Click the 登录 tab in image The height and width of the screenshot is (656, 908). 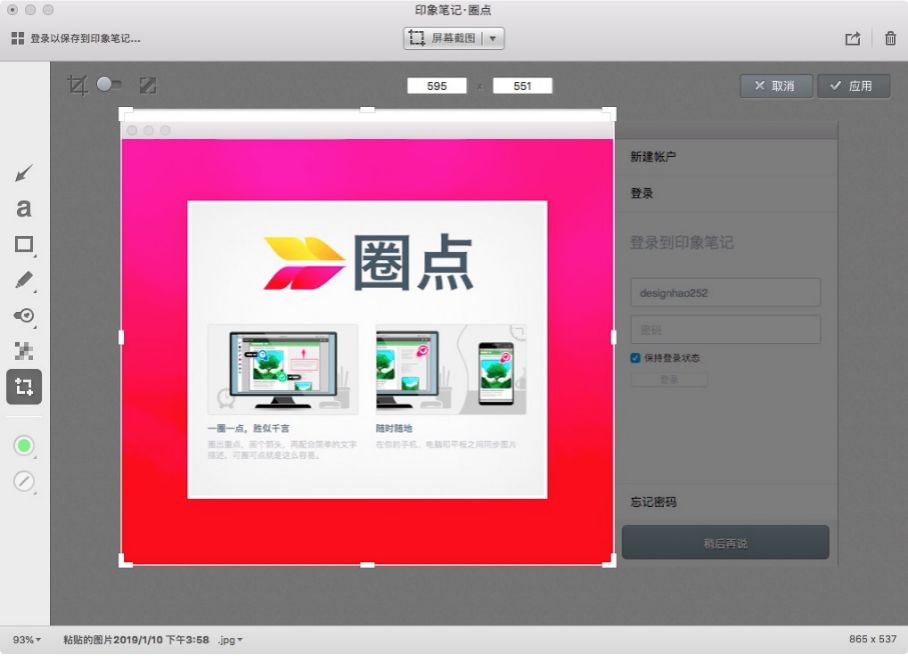click(x=642, y=193)
